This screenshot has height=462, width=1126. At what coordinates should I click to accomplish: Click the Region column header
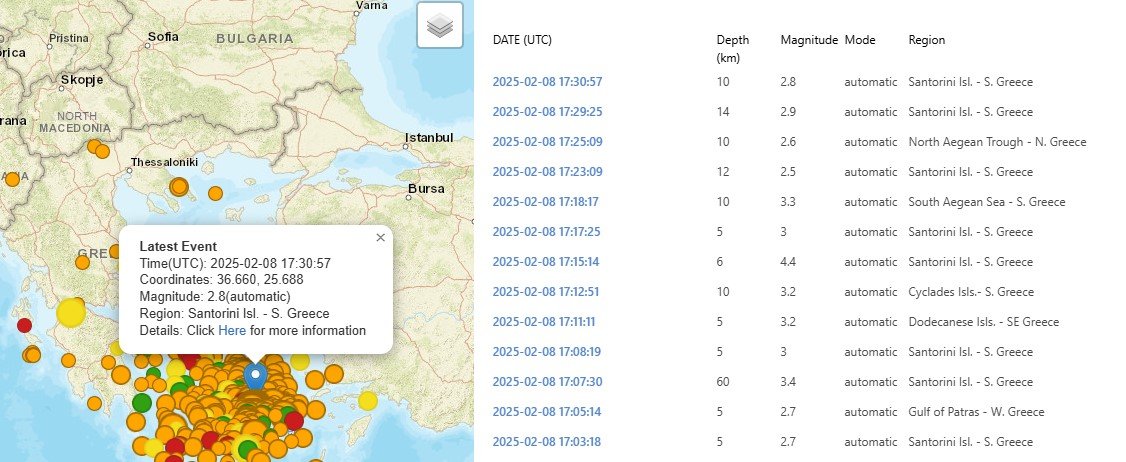pyautogui.click(x=926, y=40)
